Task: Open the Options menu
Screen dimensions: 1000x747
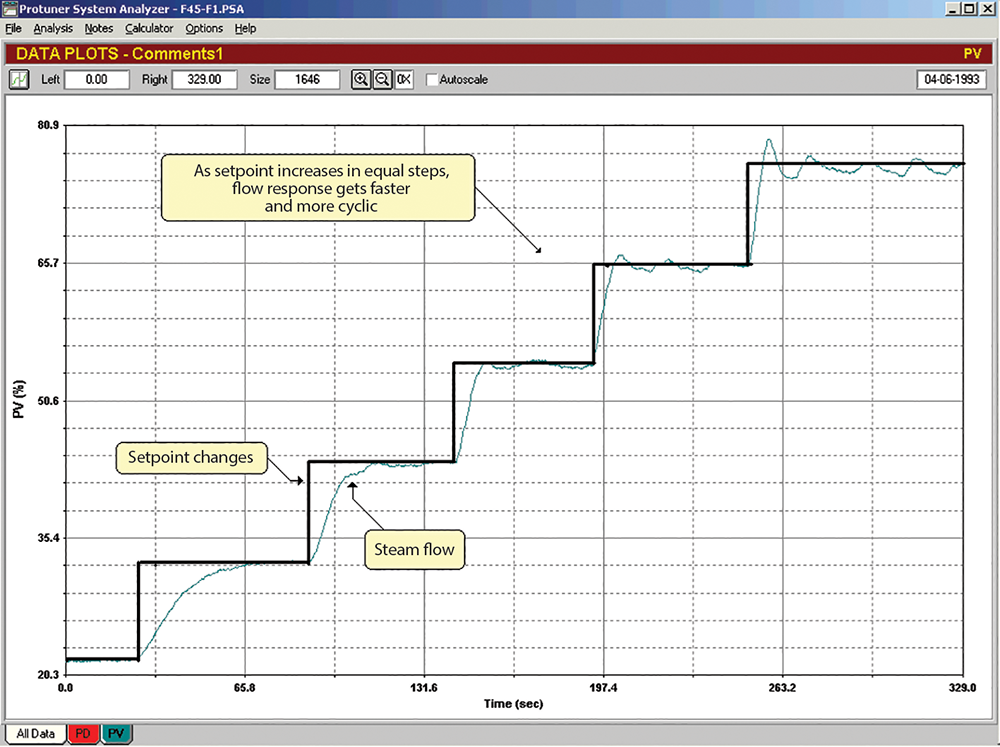Action: 204,28
